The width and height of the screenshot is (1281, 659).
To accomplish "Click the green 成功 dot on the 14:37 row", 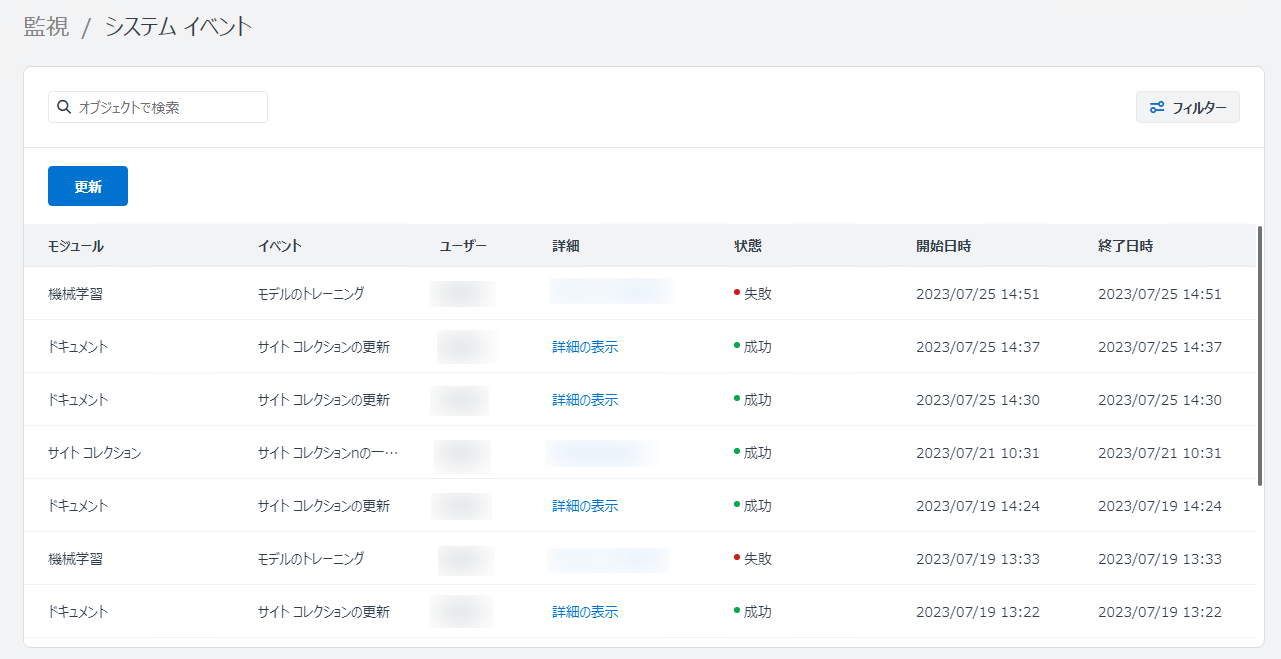I will [x=736, y=346].
